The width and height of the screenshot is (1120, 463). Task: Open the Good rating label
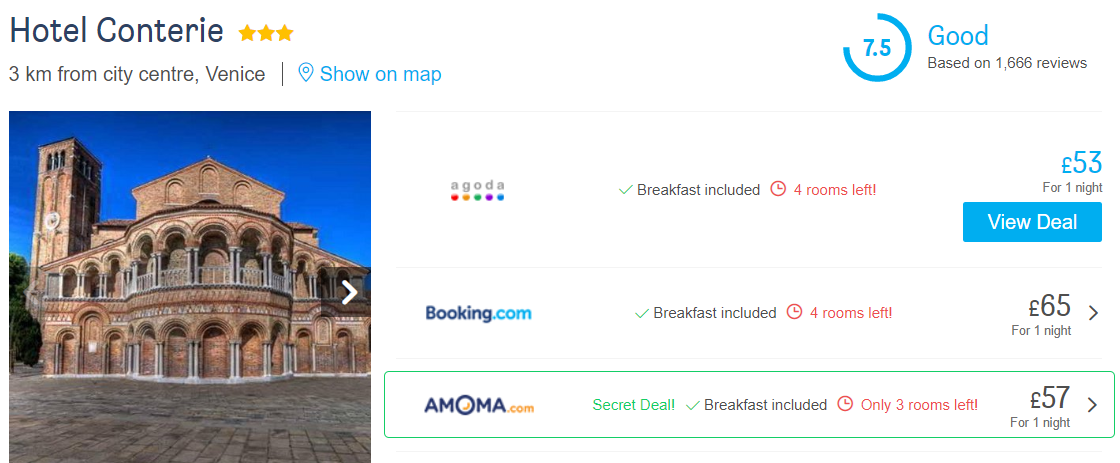(x=958, y=36)
